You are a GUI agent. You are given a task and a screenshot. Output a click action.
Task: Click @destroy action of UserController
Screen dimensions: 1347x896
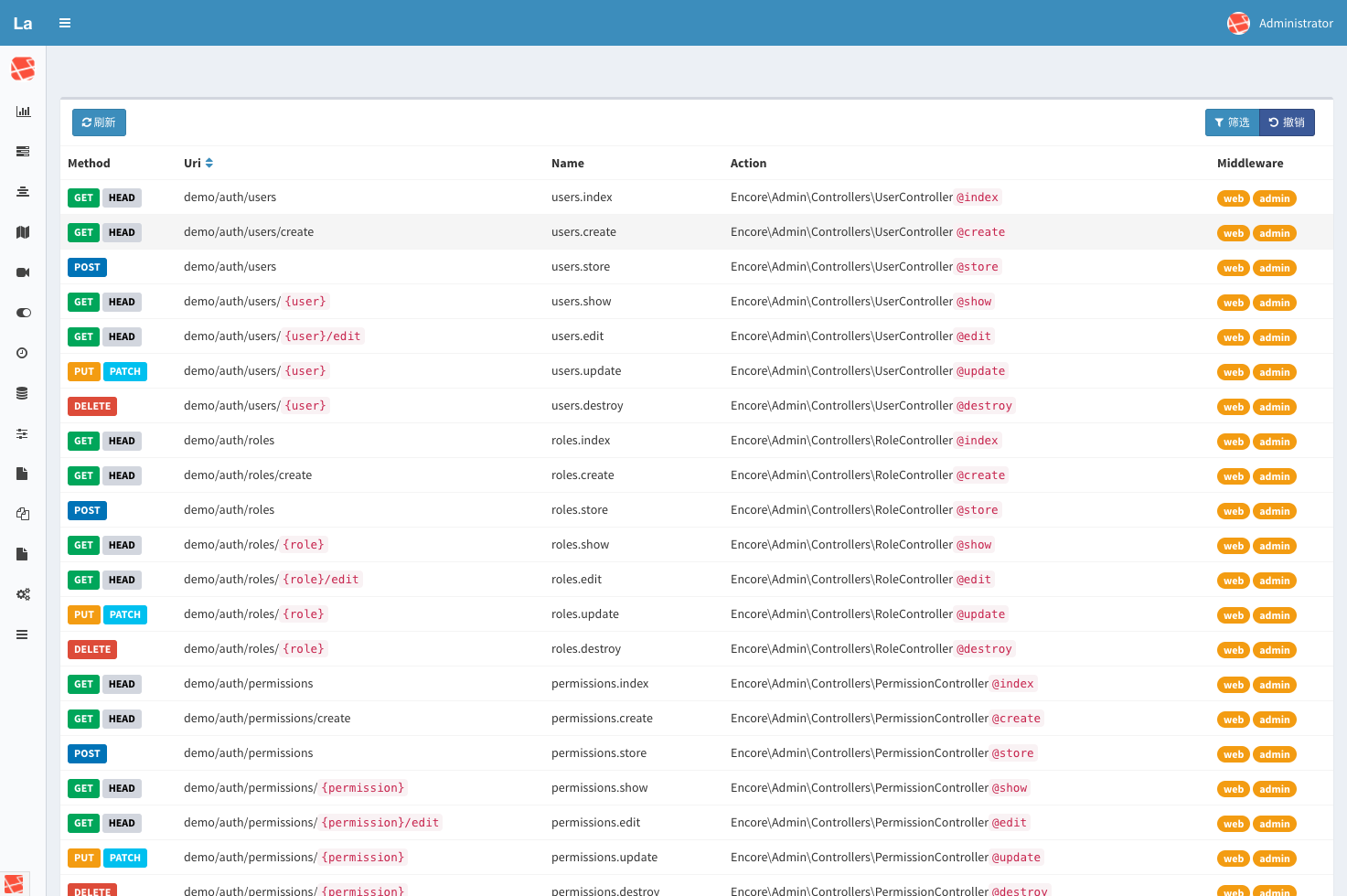click(984, 406)
